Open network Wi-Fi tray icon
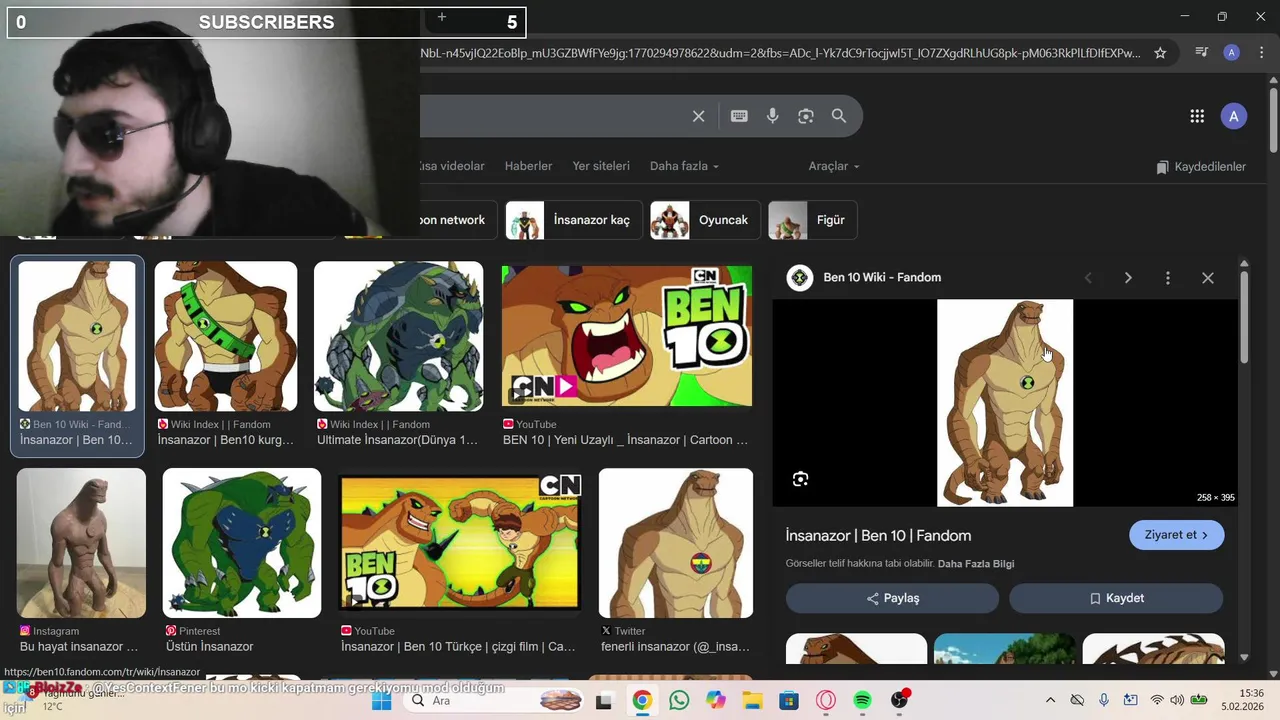Image resolution: width=1280 pixels, height=720 pixels. click(x=1157, y=701)
